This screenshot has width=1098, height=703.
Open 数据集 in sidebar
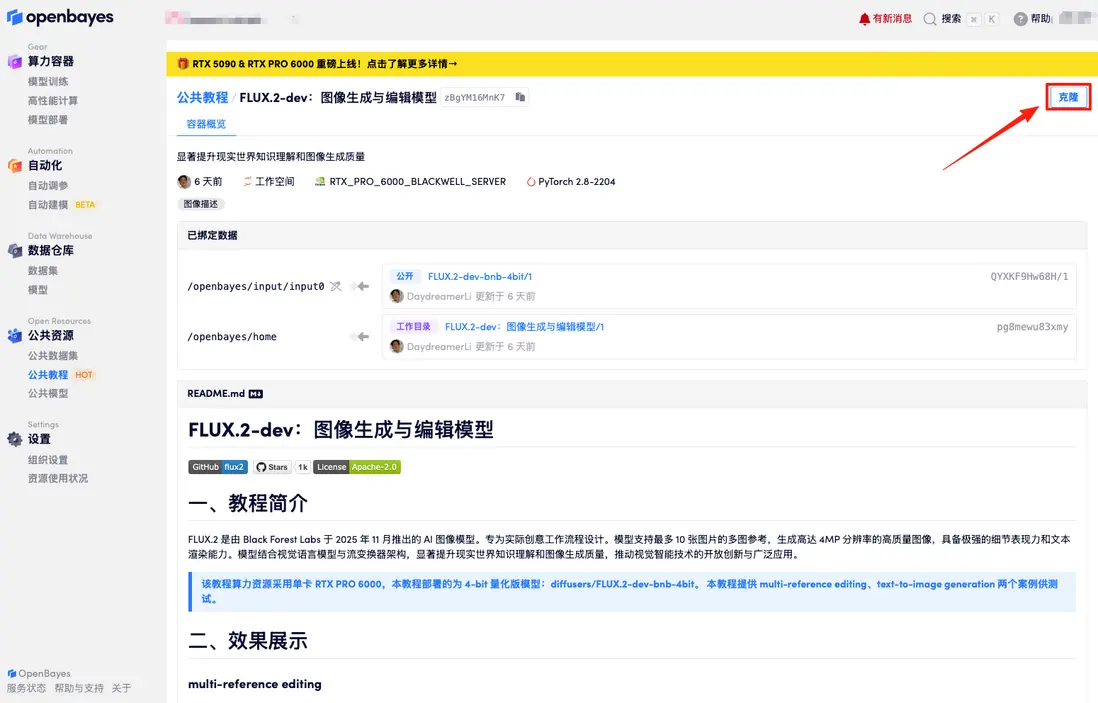43,270
